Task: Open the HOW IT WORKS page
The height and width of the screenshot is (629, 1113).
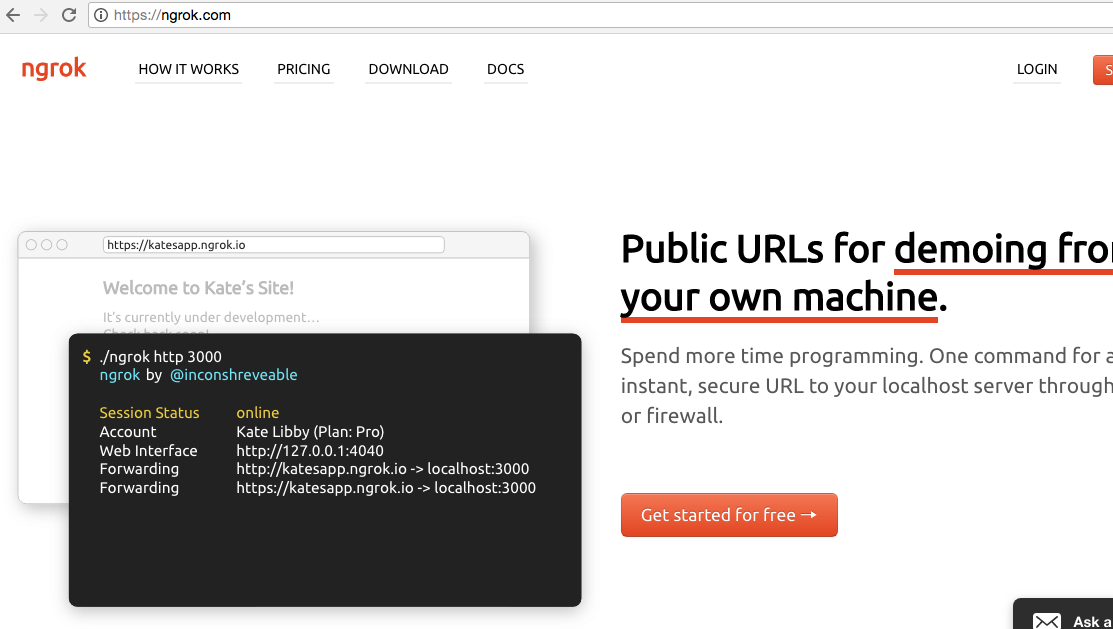Action: [189, 69]
